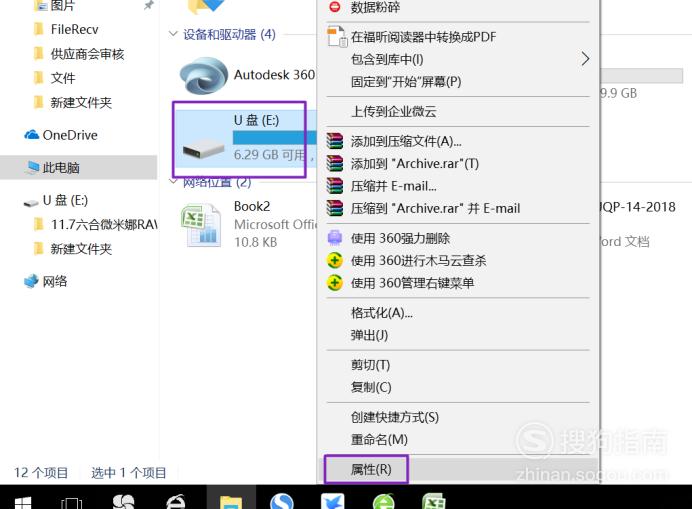Open FileRecv folder in sidebar
The height and width of the screenshot is (509, 692).
pos(74,30)
